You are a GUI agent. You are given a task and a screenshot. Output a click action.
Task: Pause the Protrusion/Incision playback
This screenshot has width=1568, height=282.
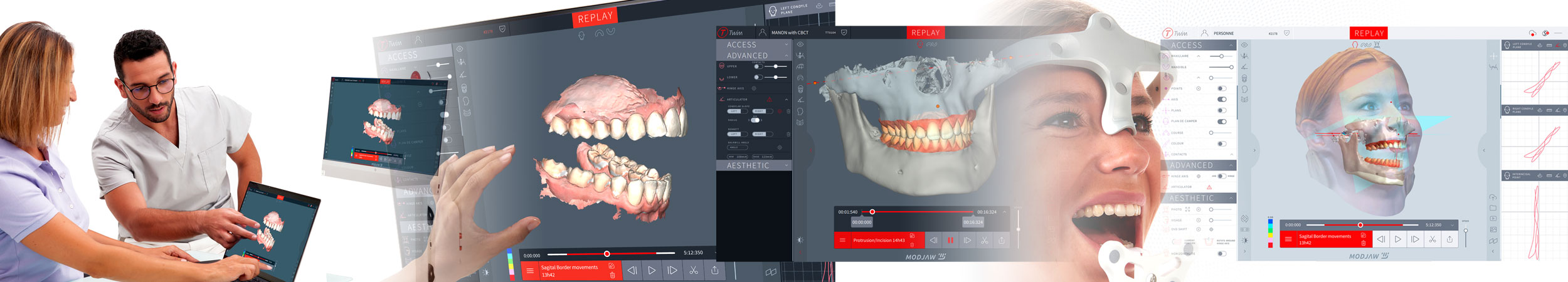click(950, 240)
